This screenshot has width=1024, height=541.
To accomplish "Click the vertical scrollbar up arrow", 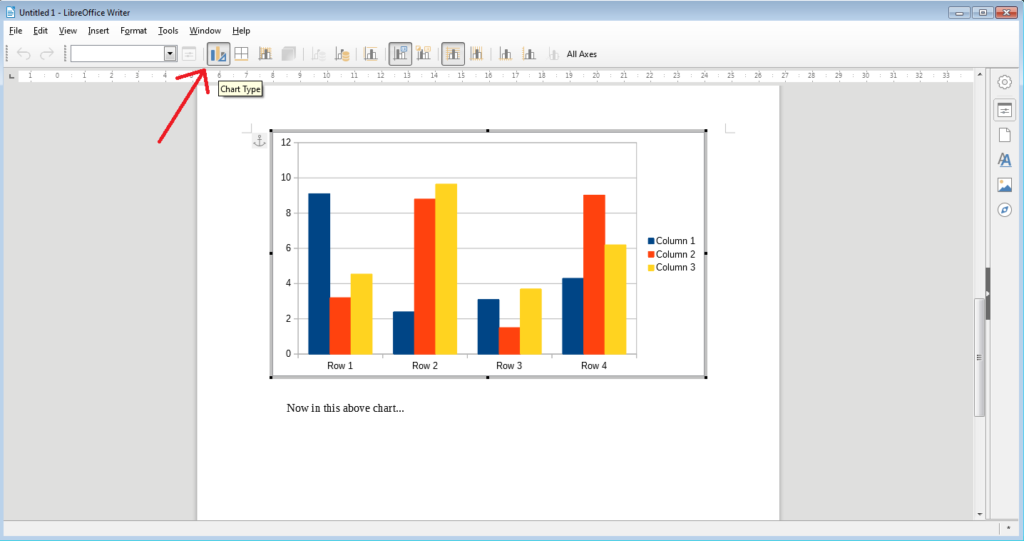I will point(980,74).
